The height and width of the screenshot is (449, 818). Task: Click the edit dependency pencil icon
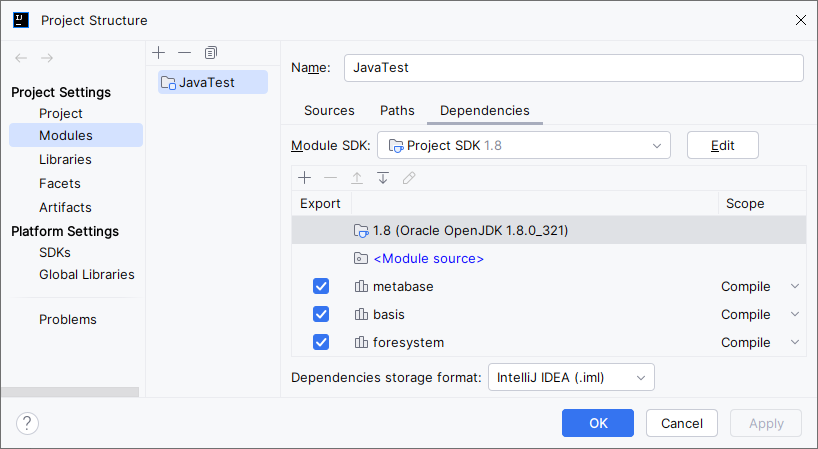(x=408, y=178)
